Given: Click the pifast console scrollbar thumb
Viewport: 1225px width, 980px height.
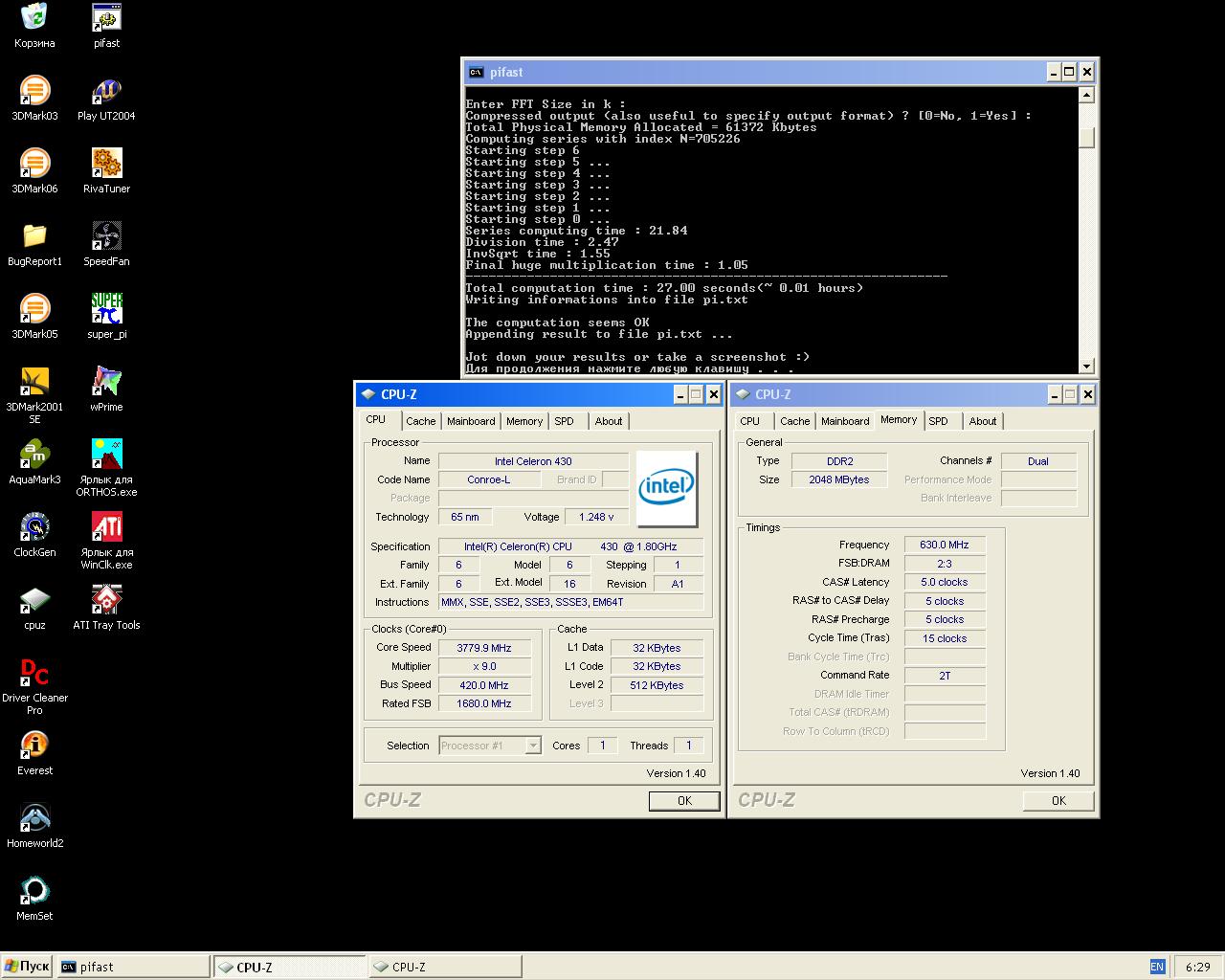Looking at the screenshot, I should (1086, 138).
